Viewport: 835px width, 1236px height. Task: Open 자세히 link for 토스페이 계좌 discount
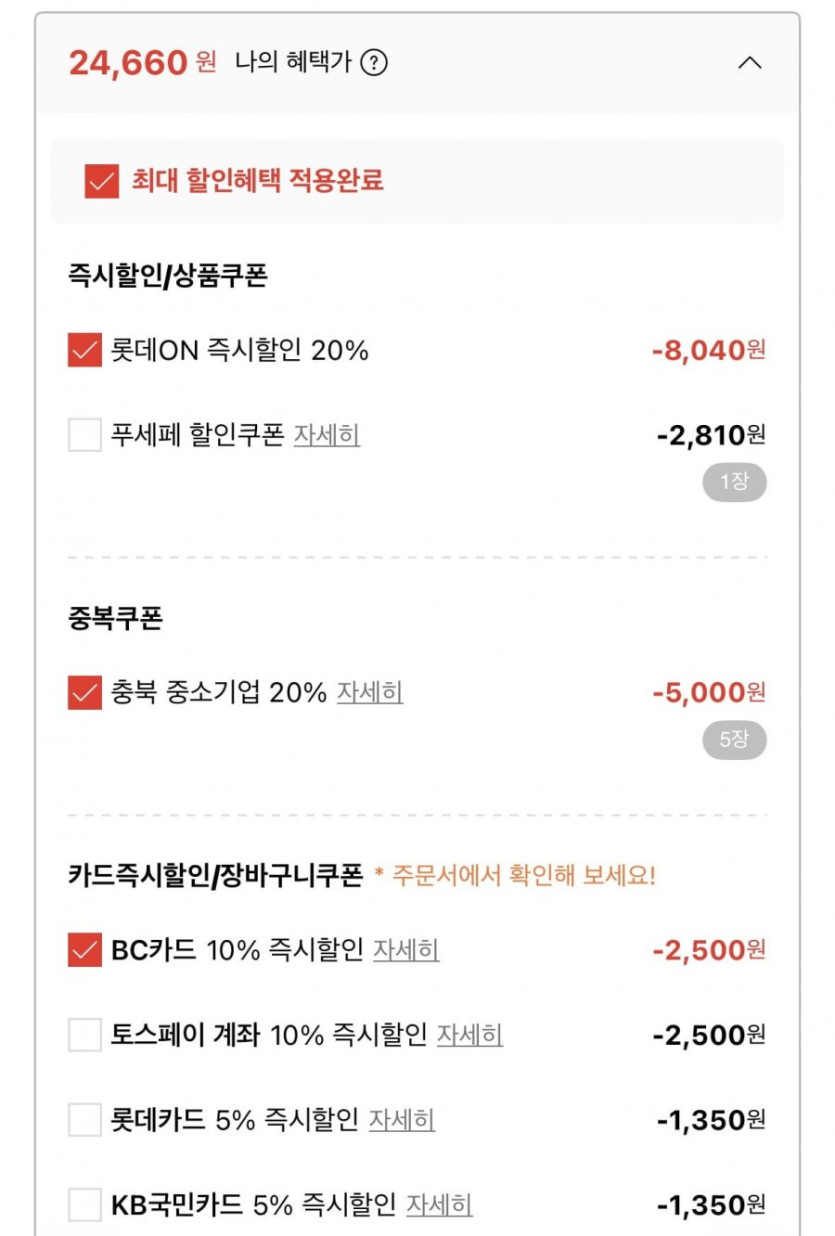[470, 1034]
